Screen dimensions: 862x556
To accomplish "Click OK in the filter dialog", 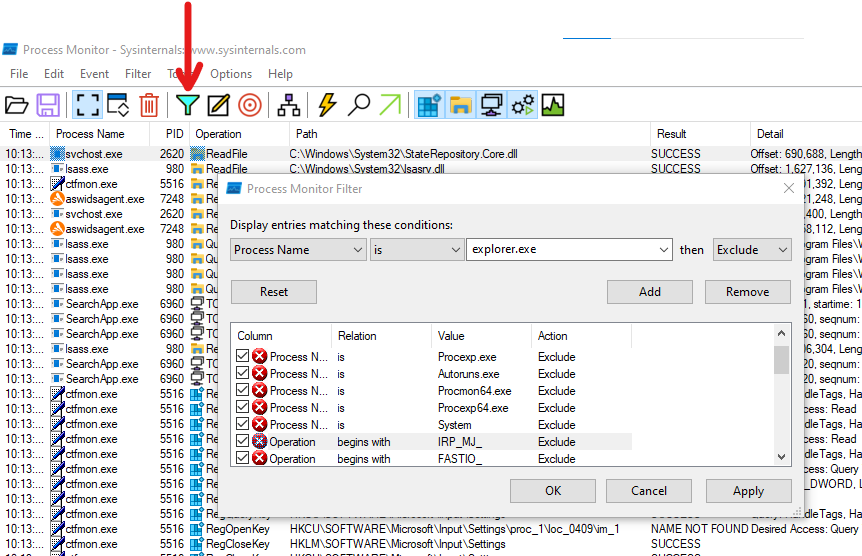I will pos(553,491).
